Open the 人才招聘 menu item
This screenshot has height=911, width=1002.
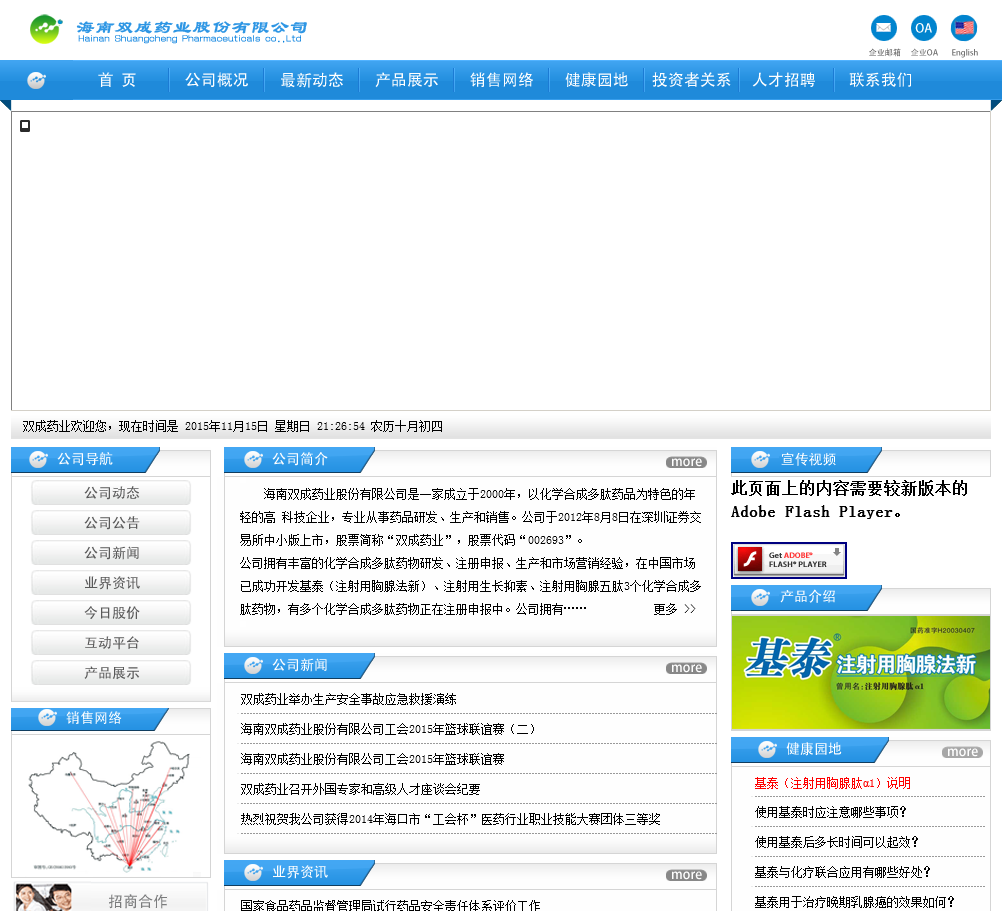784,80
